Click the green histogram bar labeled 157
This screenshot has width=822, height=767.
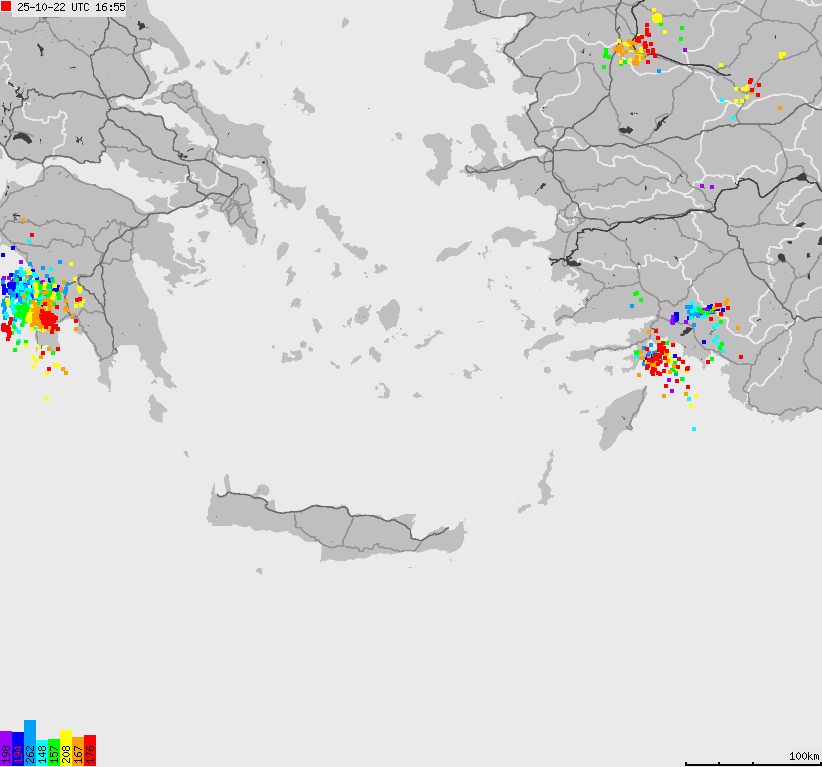click(x=54, y=752)
